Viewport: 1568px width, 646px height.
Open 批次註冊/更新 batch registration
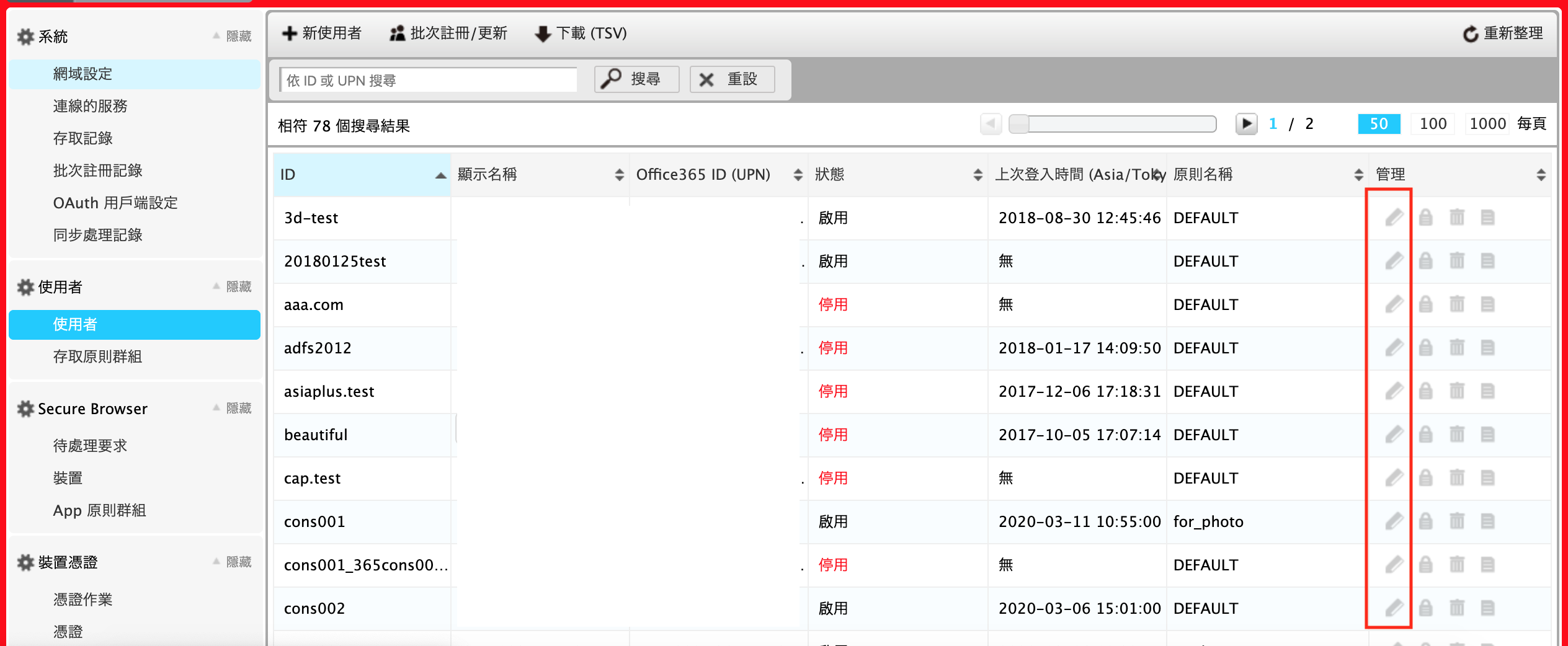point(448,33)
